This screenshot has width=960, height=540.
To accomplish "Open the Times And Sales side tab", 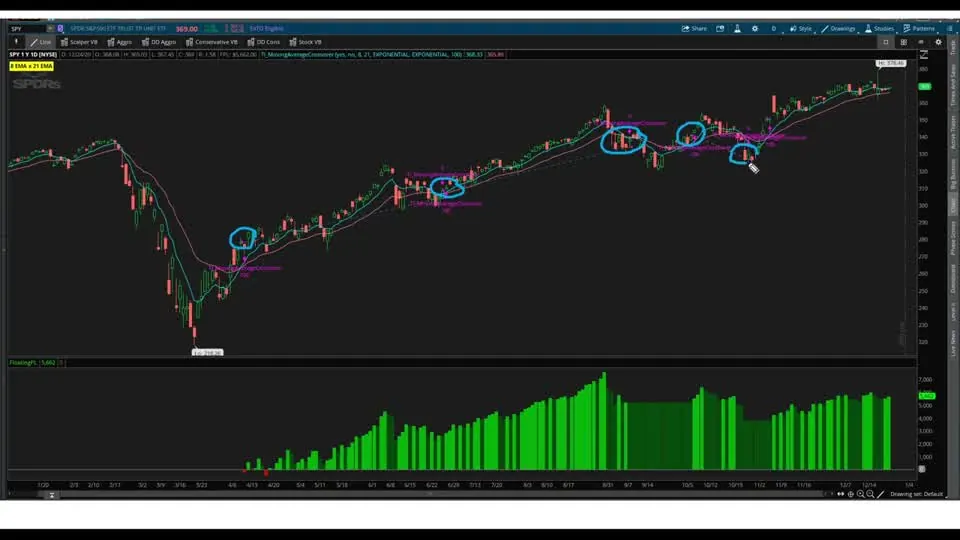I will [x=953, y=86].
